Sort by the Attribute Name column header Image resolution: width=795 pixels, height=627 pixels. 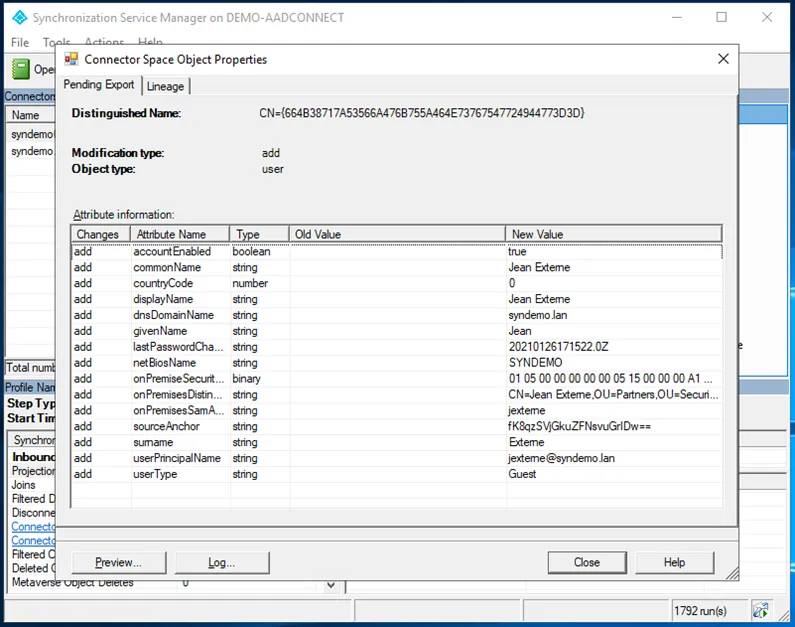click(179, 234)
